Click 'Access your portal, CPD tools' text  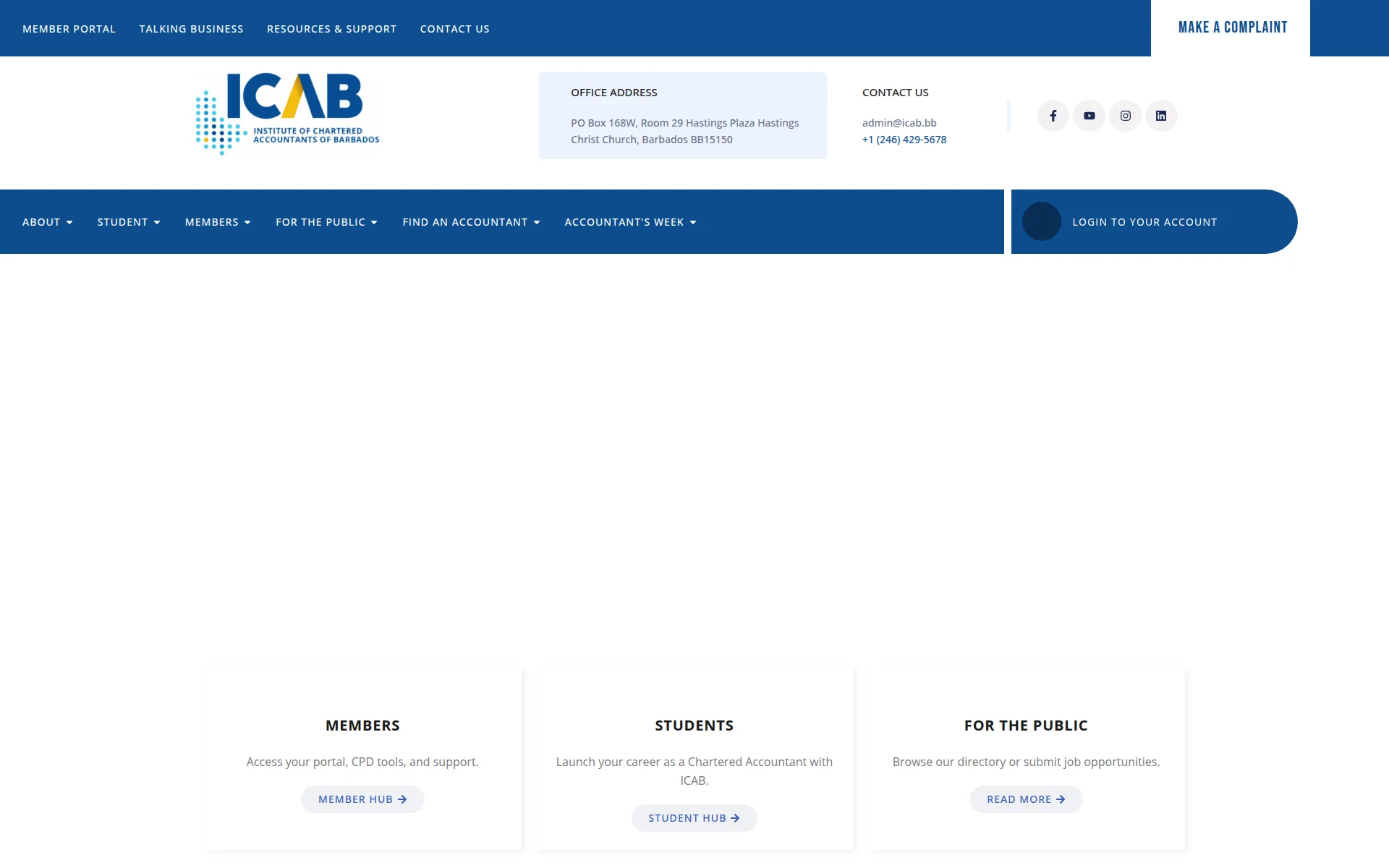(362, 762)
